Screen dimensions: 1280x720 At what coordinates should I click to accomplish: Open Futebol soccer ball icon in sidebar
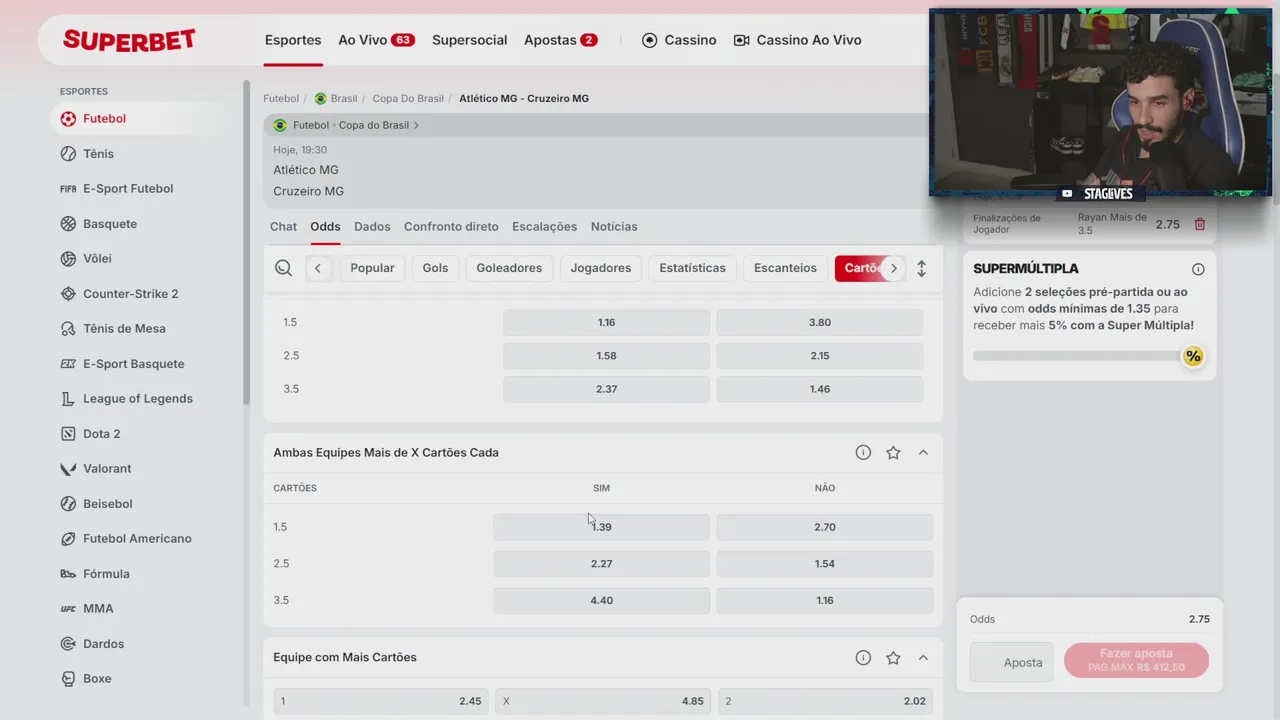tap(68, 119)
